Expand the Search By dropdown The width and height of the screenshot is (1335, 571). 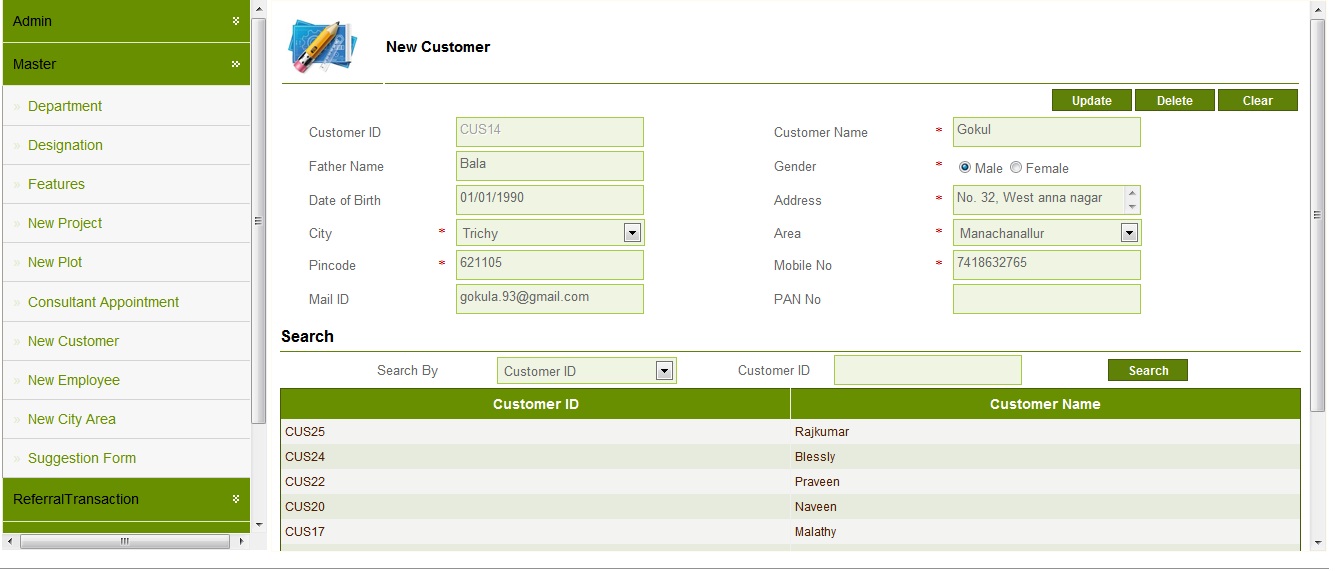[x=664, y=371]
